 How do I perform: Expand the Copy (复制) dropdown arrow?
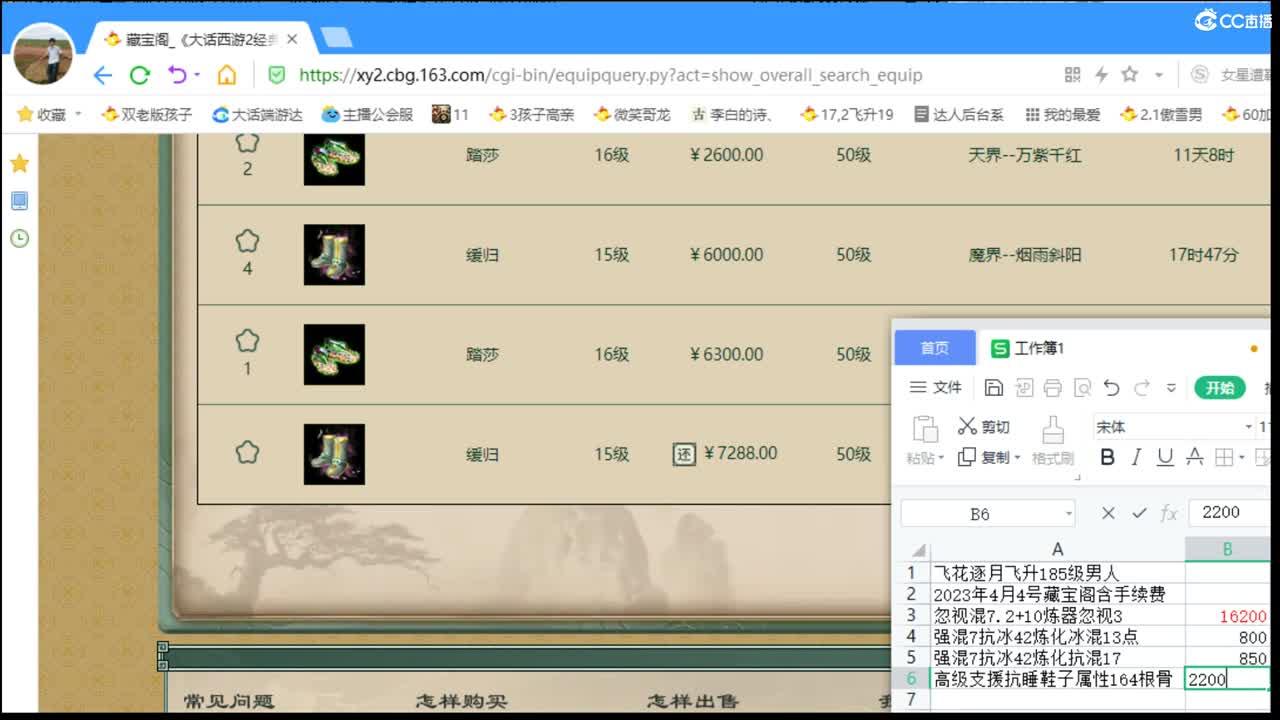(x=1017, y=458)
